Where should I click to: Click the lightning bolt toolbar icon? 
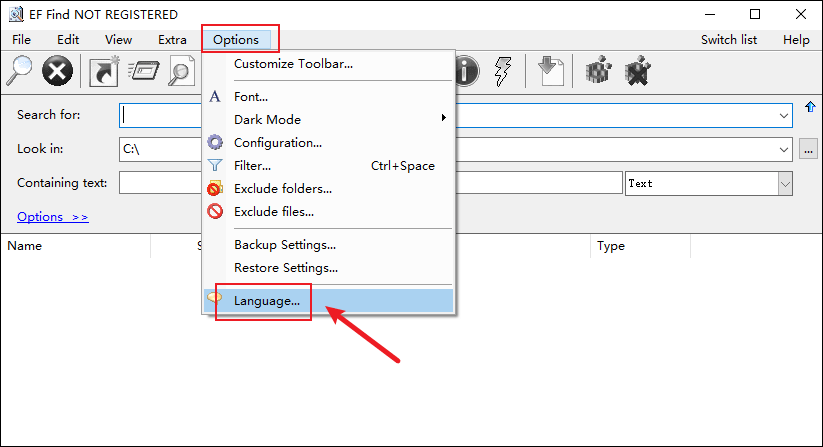point(505,71)
